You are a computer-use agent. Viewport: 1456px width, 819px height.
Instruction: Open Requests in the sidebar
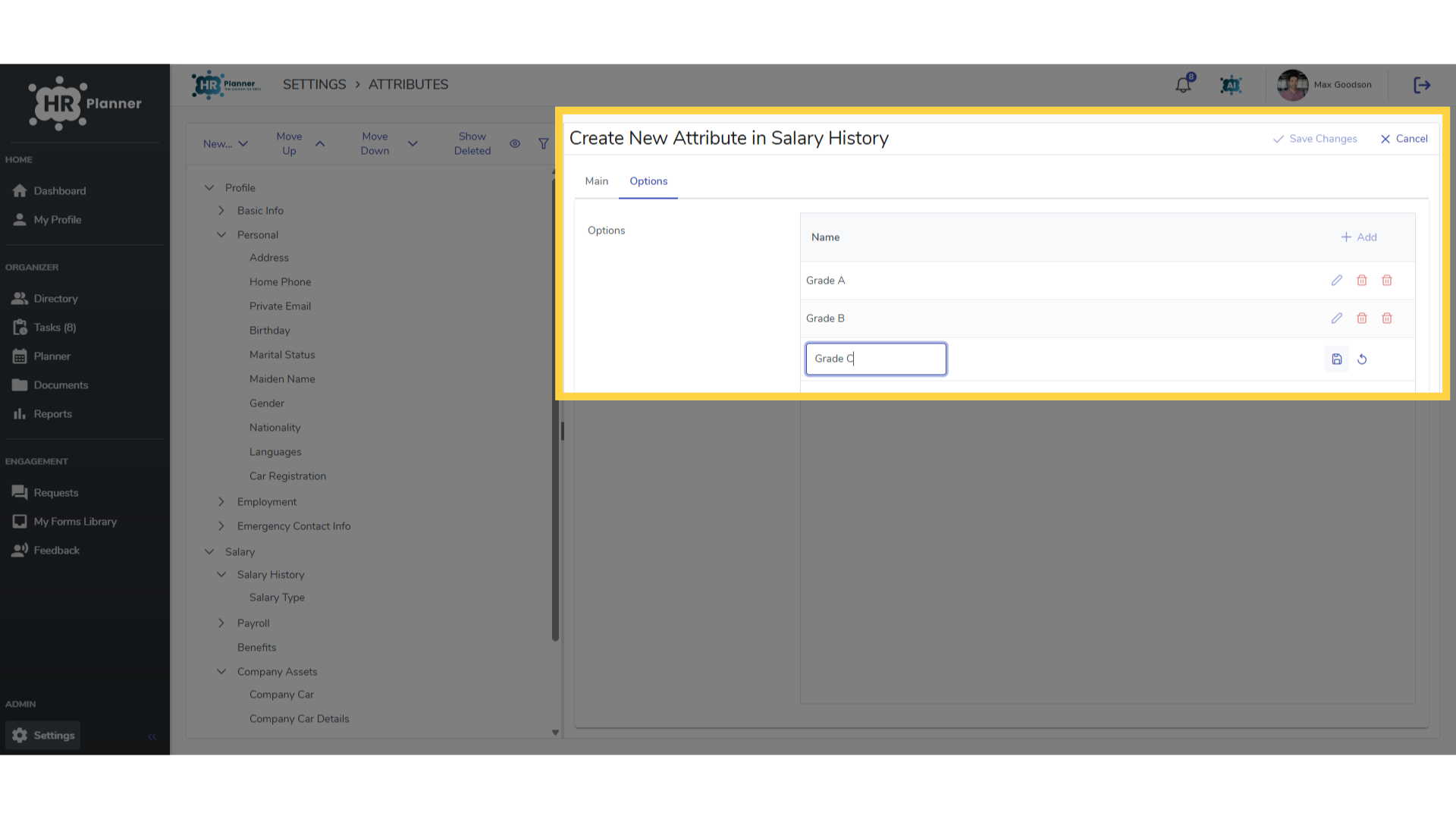coord(45,493)
